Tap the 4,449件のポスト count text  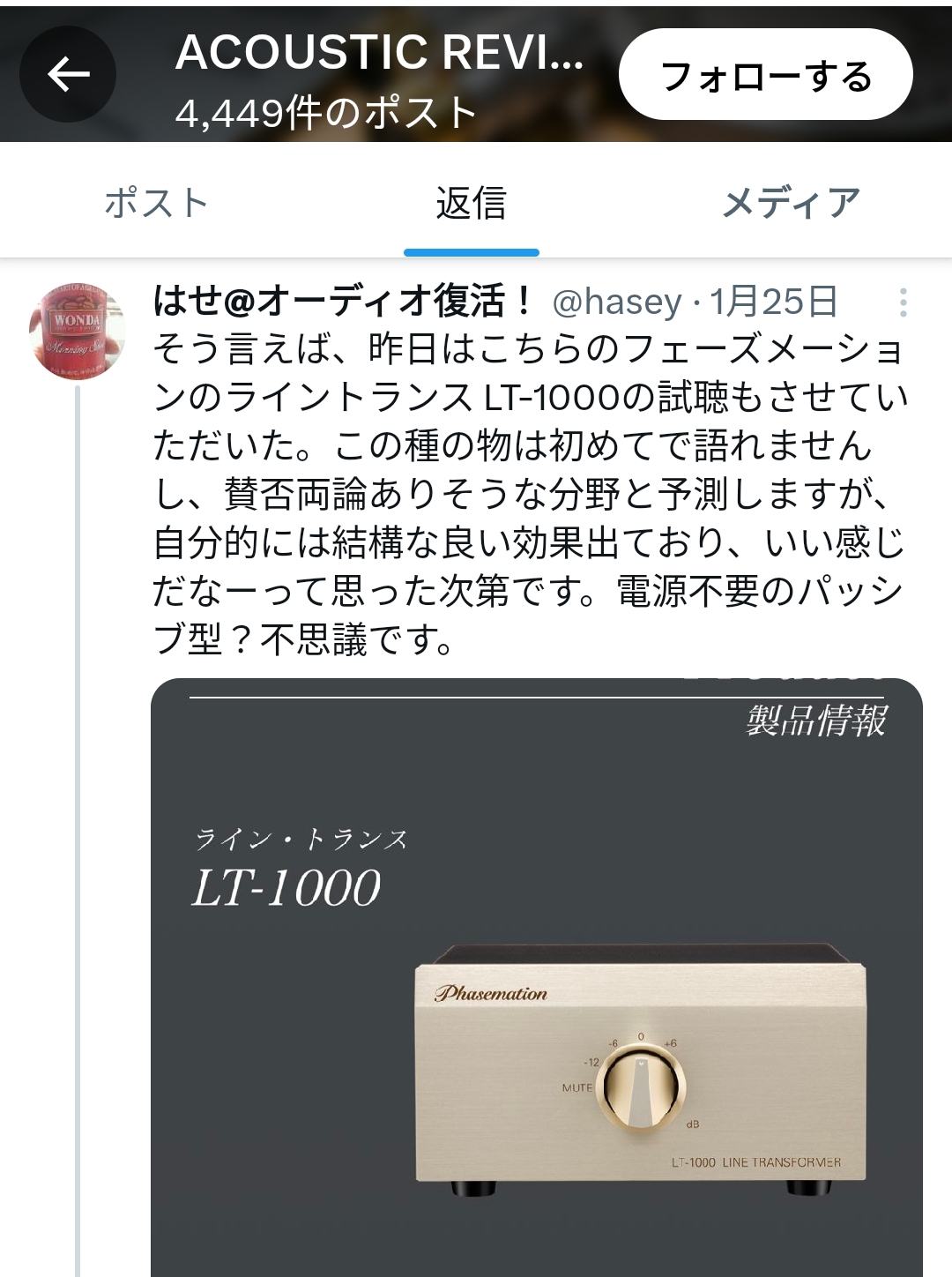pyautogui.click(x=326, y=113)
